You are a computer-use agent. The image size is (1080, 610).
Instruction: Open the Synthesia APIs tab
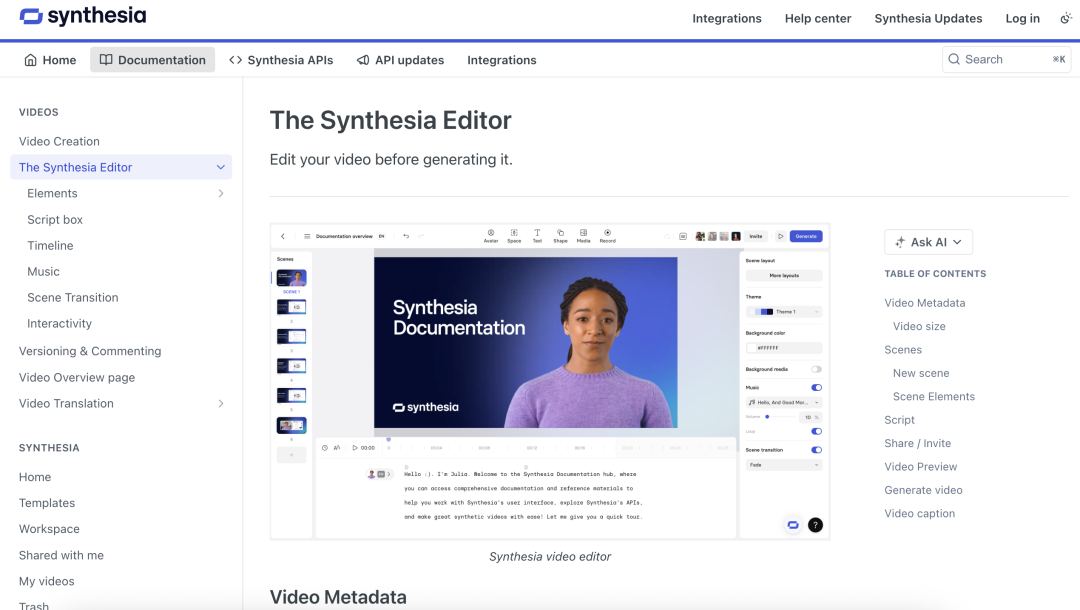(x=281, y=60)
